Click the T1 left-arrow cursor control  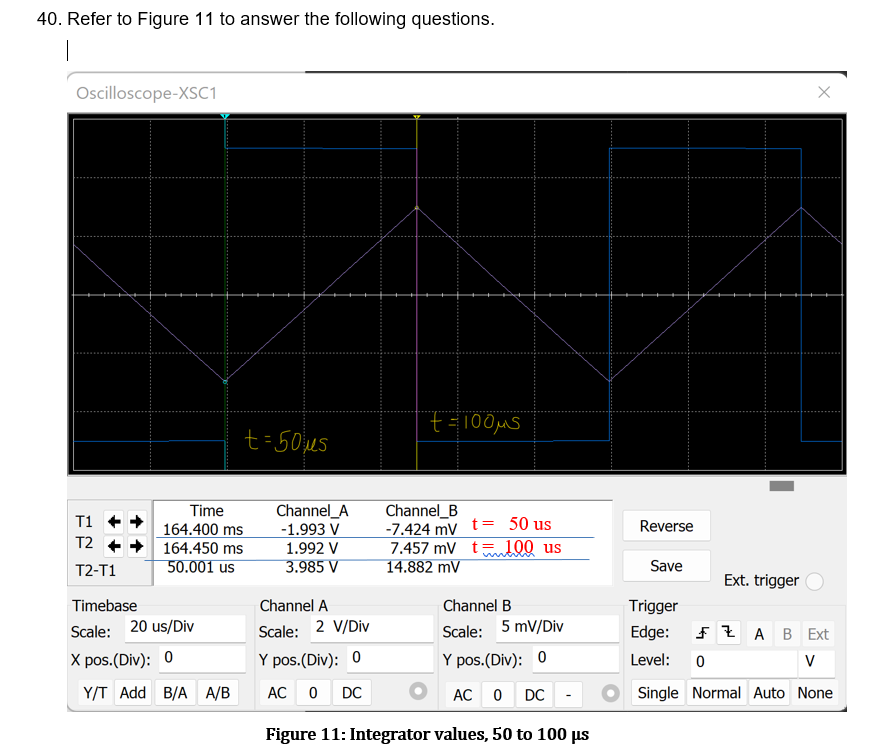pos(112,519)
